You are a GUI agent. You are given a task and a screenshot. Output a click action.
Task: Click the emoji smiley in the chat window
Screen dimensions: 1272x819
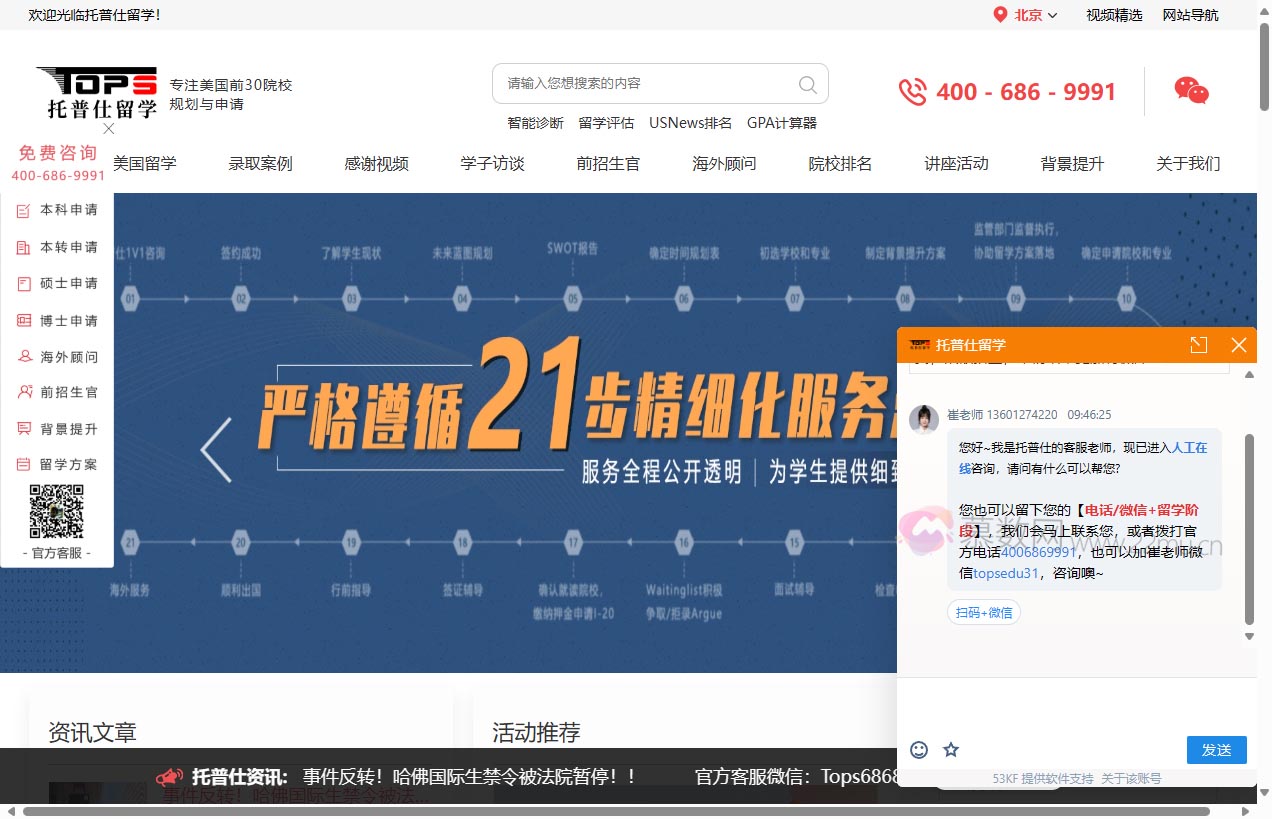pyautogui.click(x=918, y=749)
